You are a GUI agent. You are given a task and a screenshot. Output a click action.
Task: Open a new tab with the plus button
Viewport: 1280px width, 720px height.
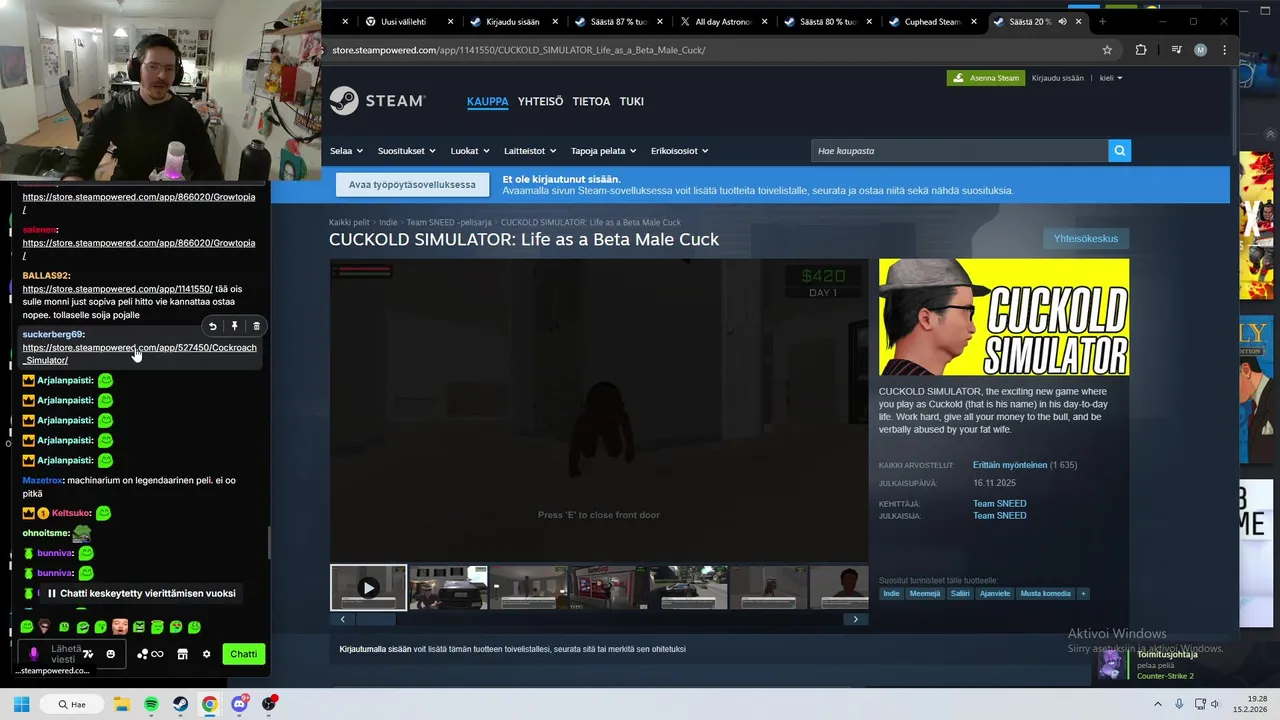click(x=1102, y=22)
